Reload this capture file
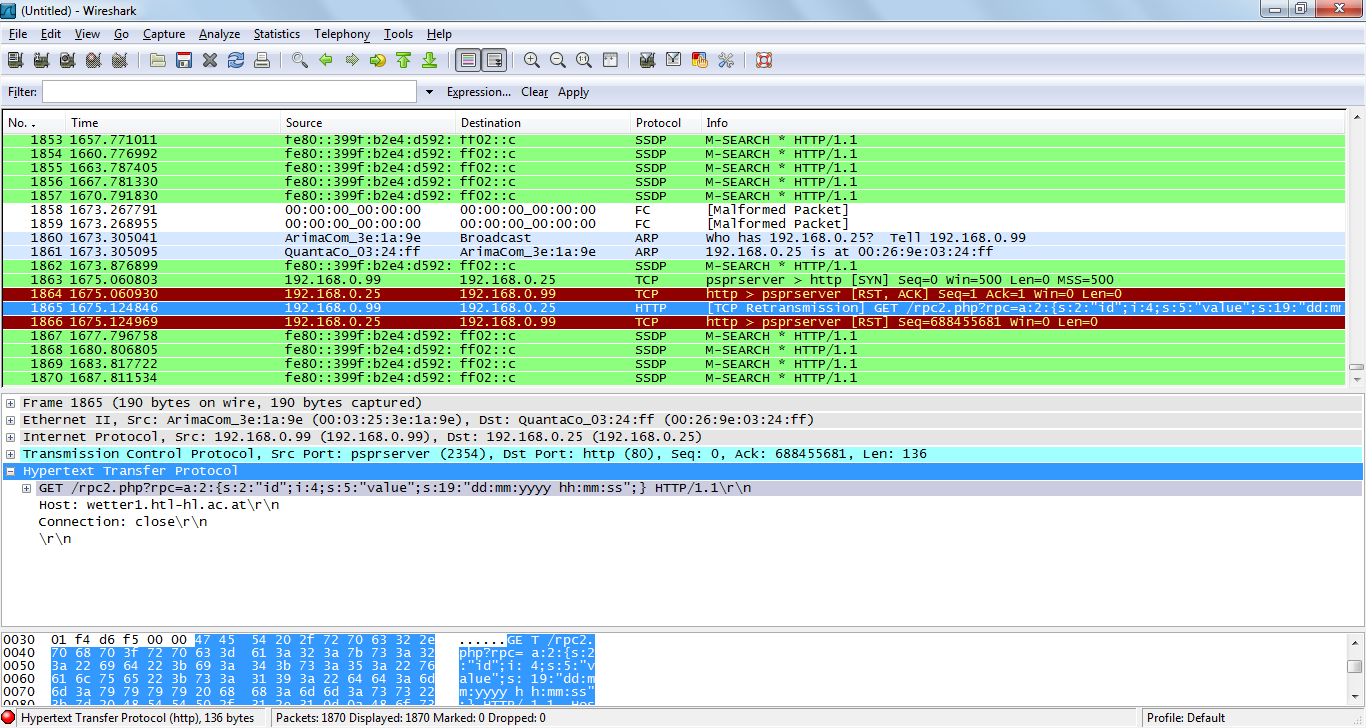 pyautogui.click(x=236, y=60)
